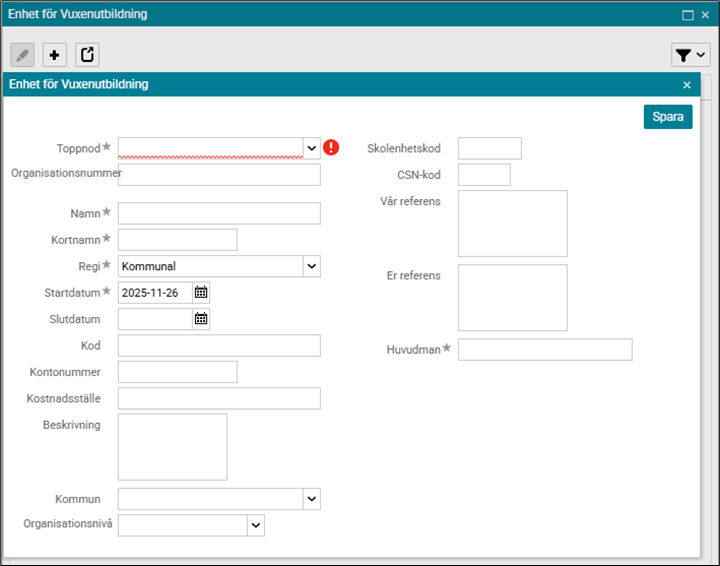Open the Regi dropdown showing Kommunal

(x=311, y=266)
